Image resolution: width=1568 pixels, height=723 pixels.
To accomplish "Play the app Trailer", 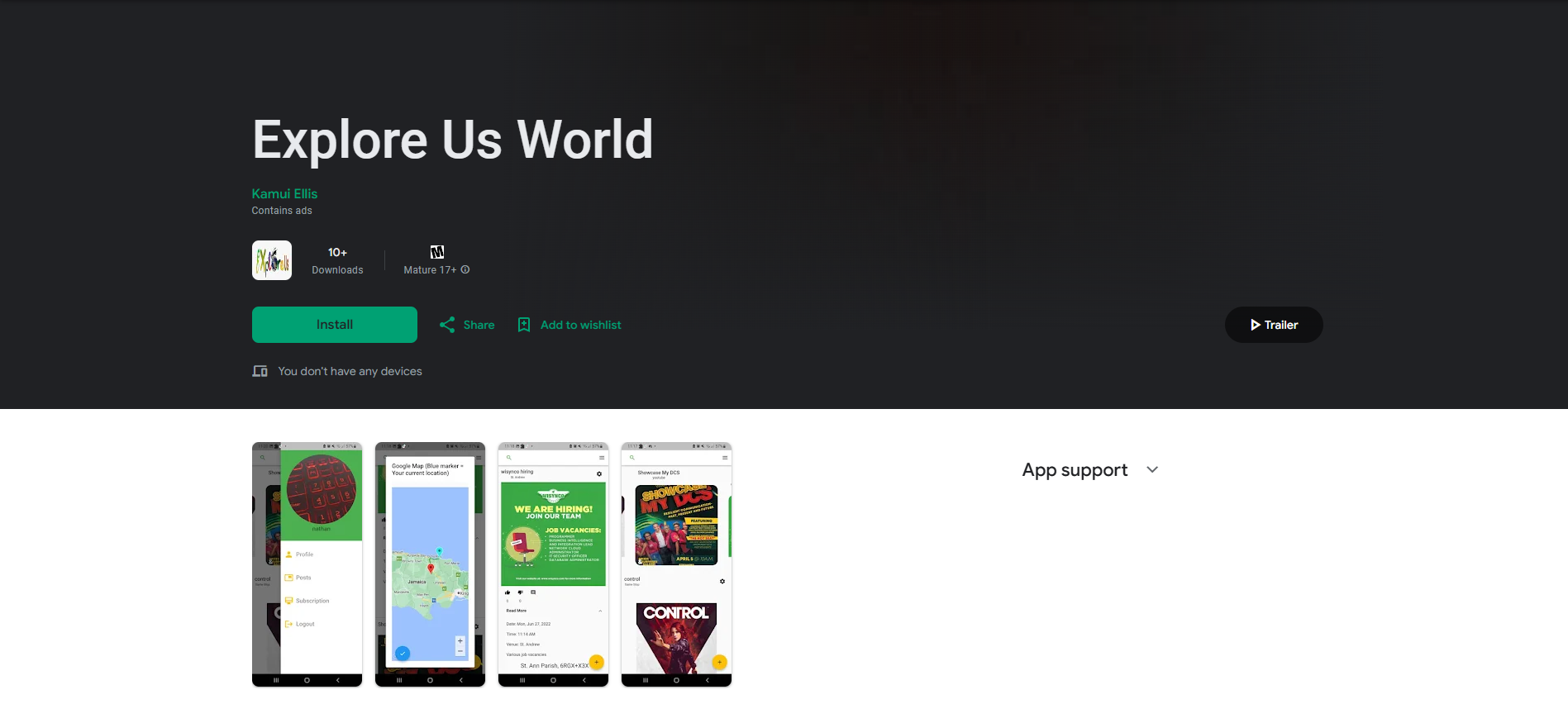I will tap(1273, 325).
